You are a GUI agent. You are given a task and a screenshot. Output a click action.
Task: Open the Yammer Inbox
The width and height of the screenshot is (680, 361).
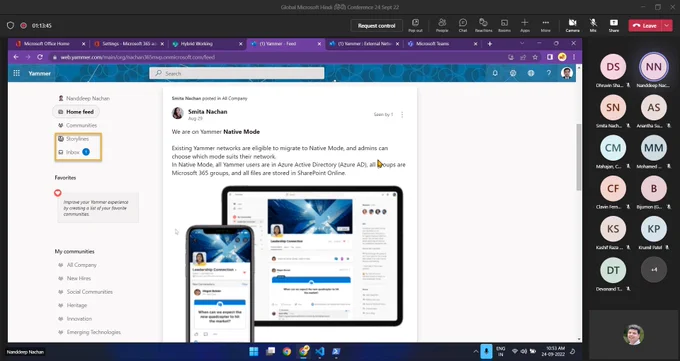pyautogui.click(x=73, y=152)
